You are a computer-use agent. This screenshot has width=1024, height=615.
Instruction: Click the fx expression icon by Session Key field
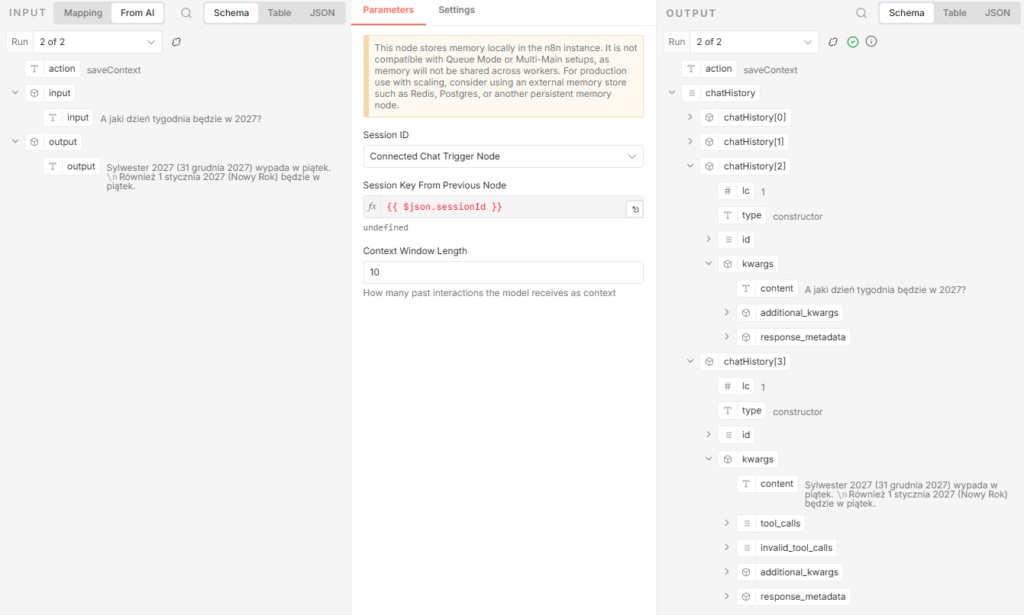click(372, 207)
